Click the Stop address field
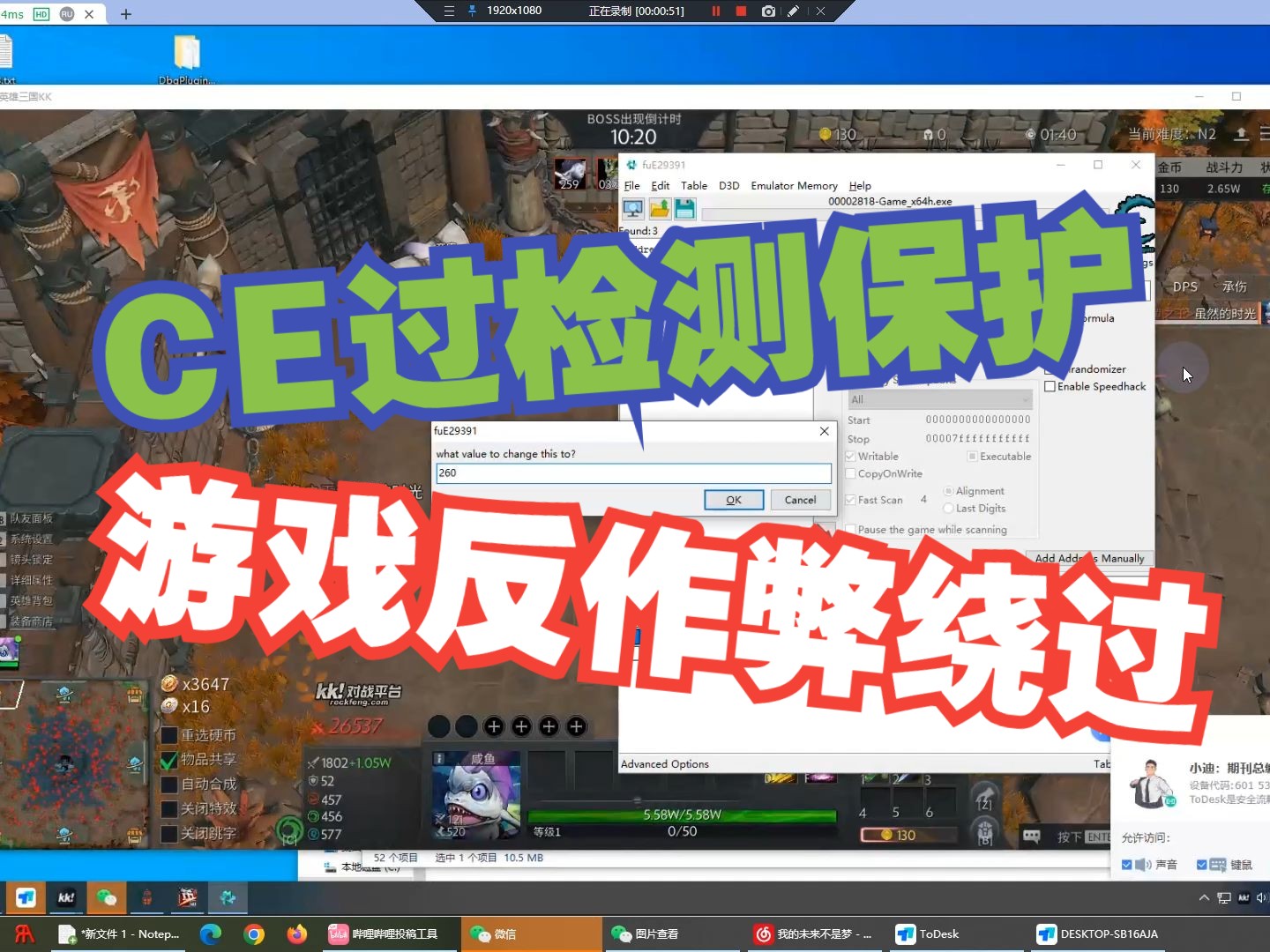The width and height of the screenshot is (1270, 952). click(977, 439)
